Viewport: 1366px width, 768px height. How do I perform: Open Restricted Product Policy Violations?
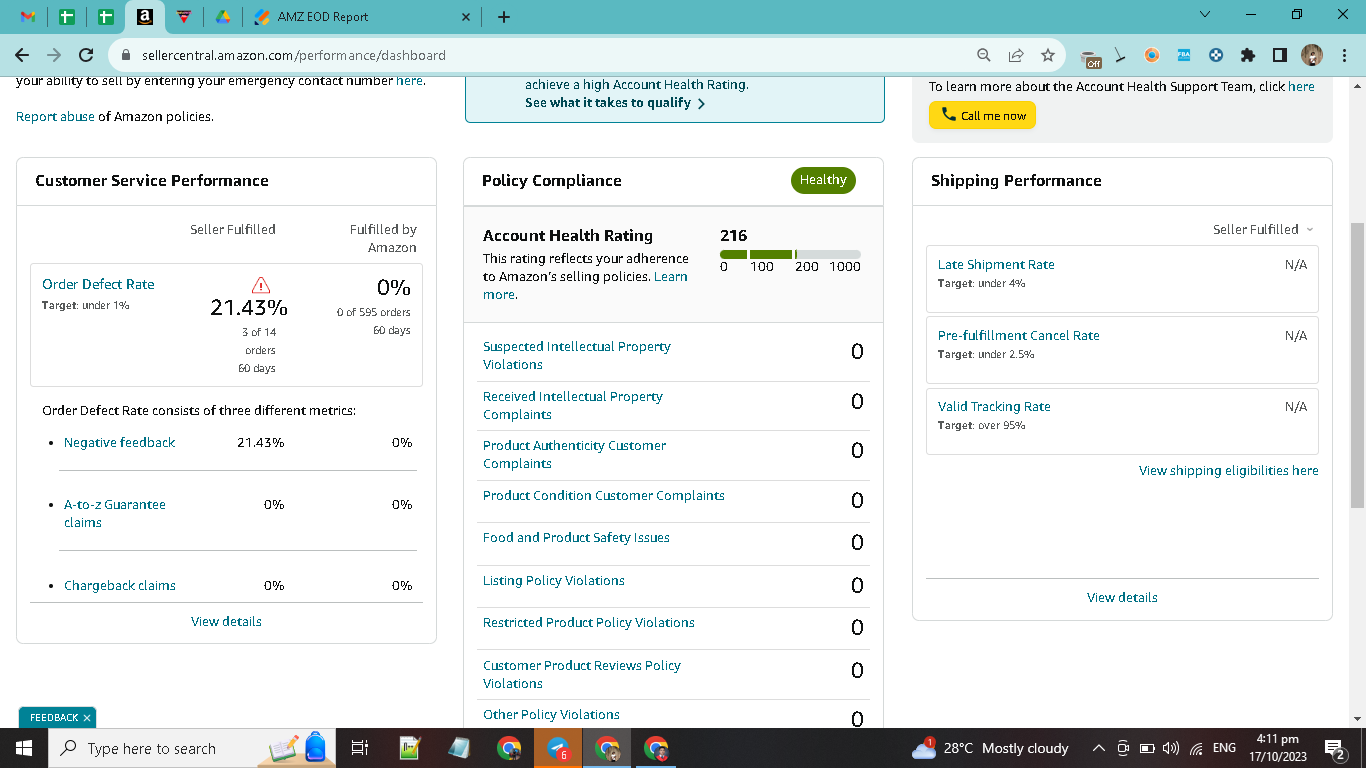point(589,622)
